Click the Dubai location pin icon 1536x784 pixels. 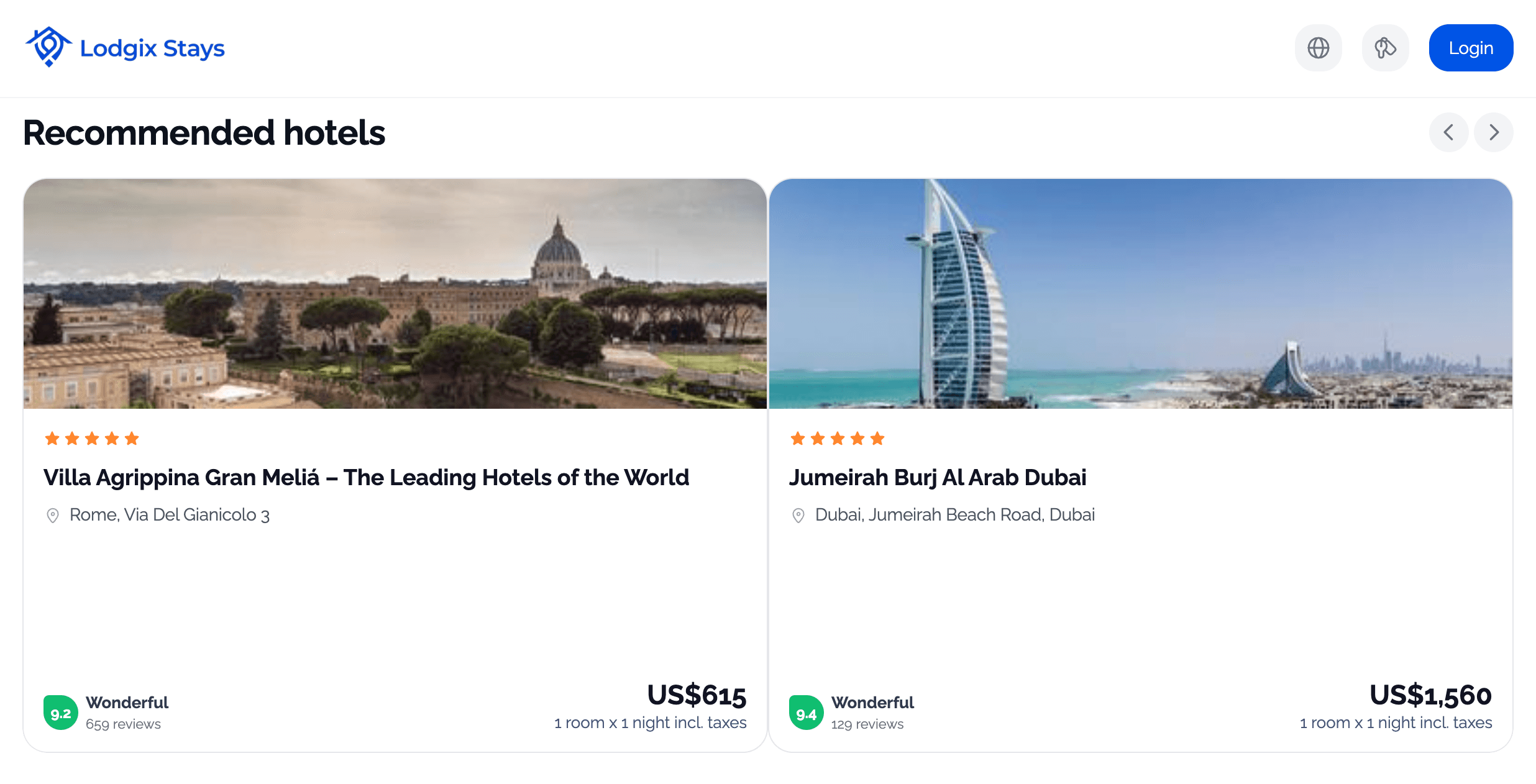click(x=798, y=516)
